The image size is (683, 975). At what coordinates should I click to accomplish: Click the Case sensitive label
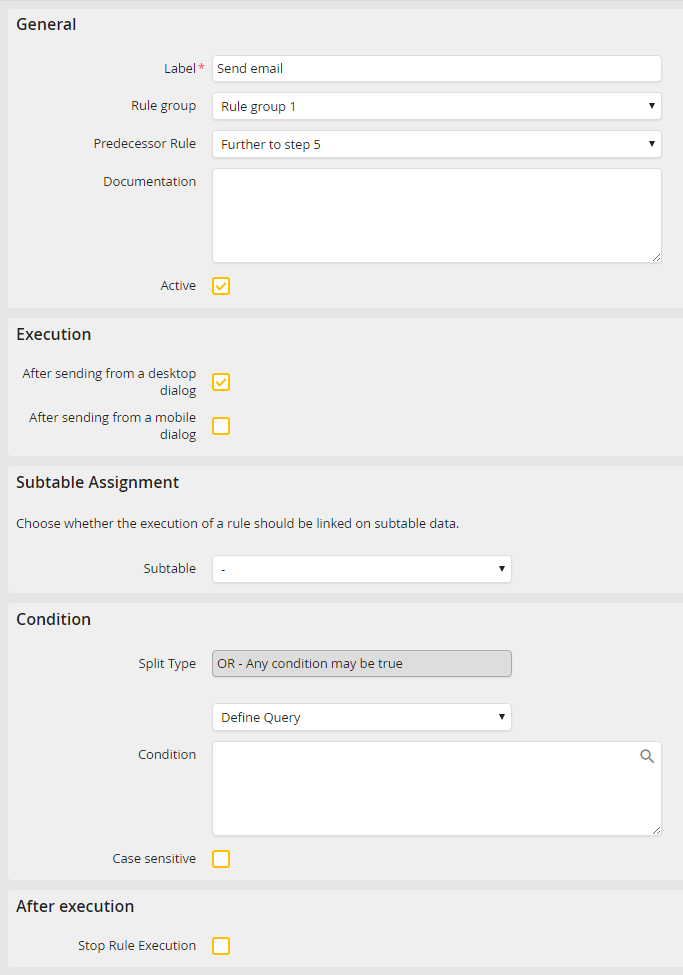[x=154, y=859]
